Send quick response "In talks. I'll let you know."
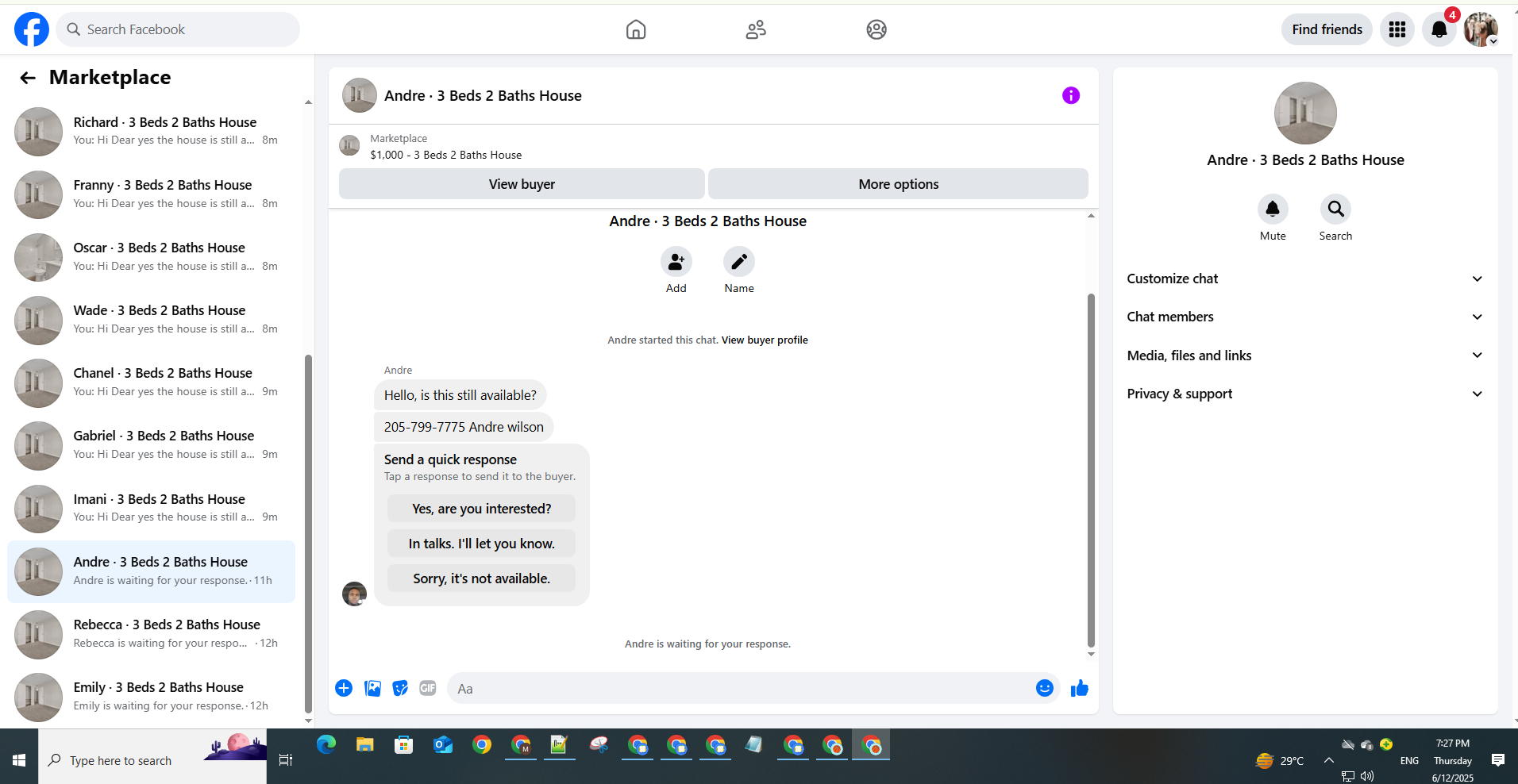The height and width of the screenshot is (784, 1518). pos(481,544)
